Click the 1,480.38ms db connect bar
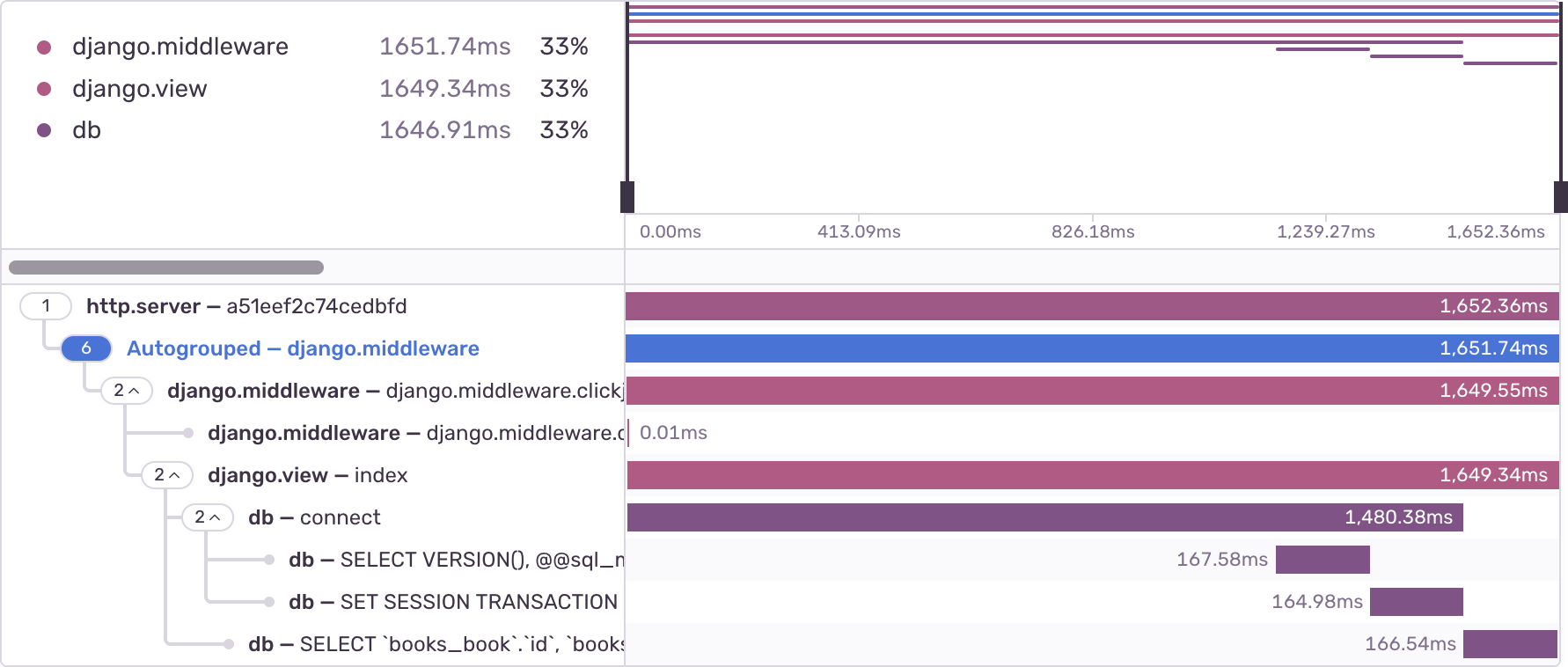The width and height of the screenshot is (1568, 667). [x=1044, y=517]
